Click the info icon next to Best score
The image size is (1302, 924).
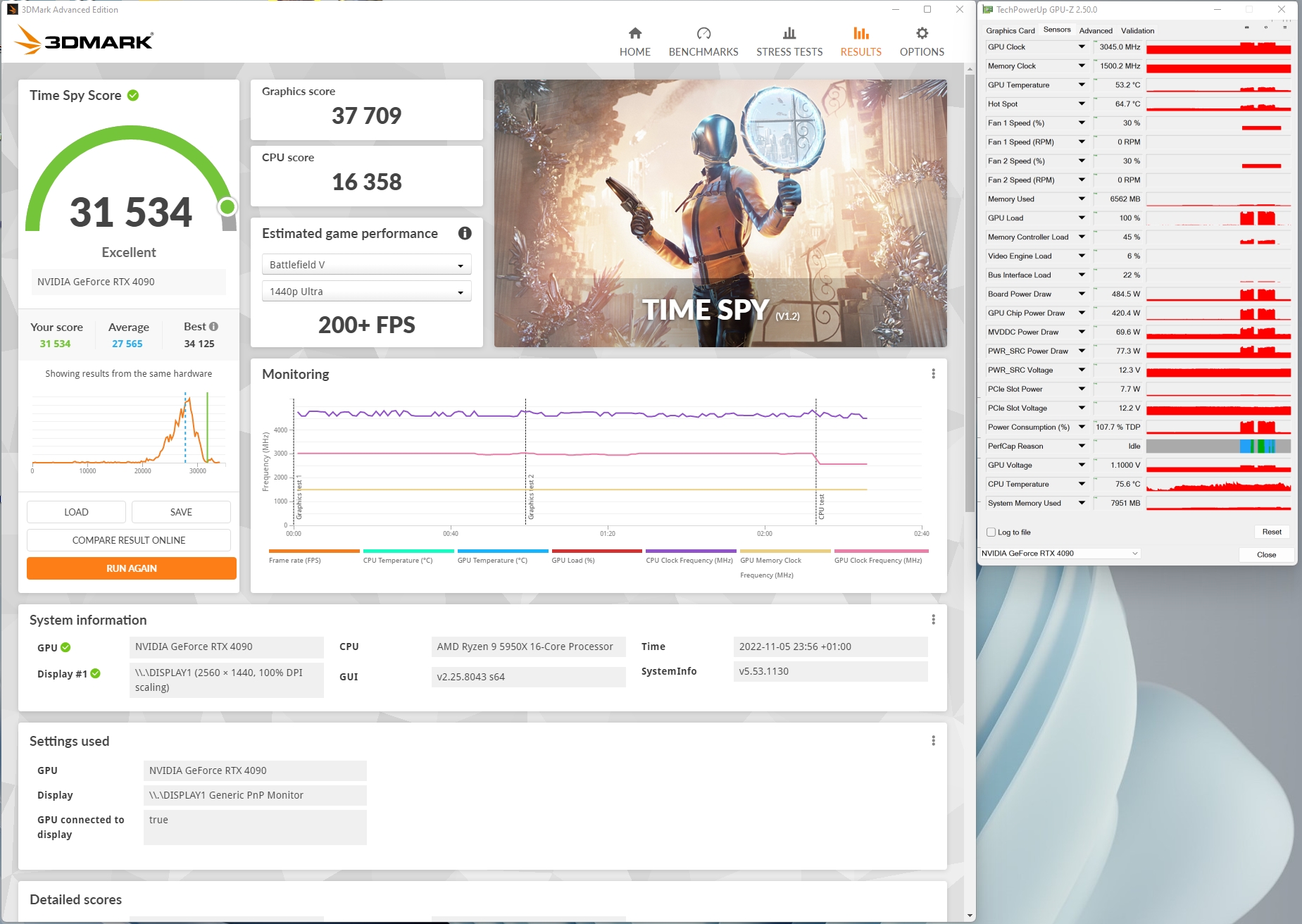click(214, 327)
